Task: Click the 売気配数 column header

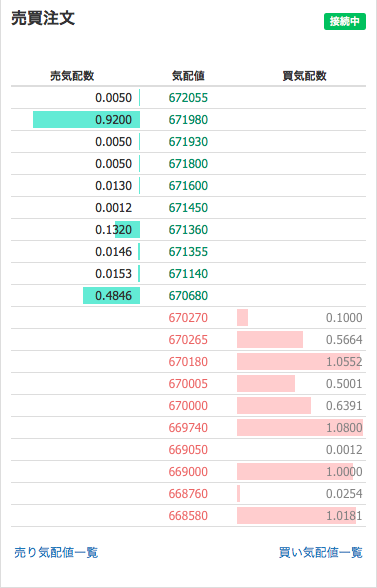Action: [x=72, y=76]
